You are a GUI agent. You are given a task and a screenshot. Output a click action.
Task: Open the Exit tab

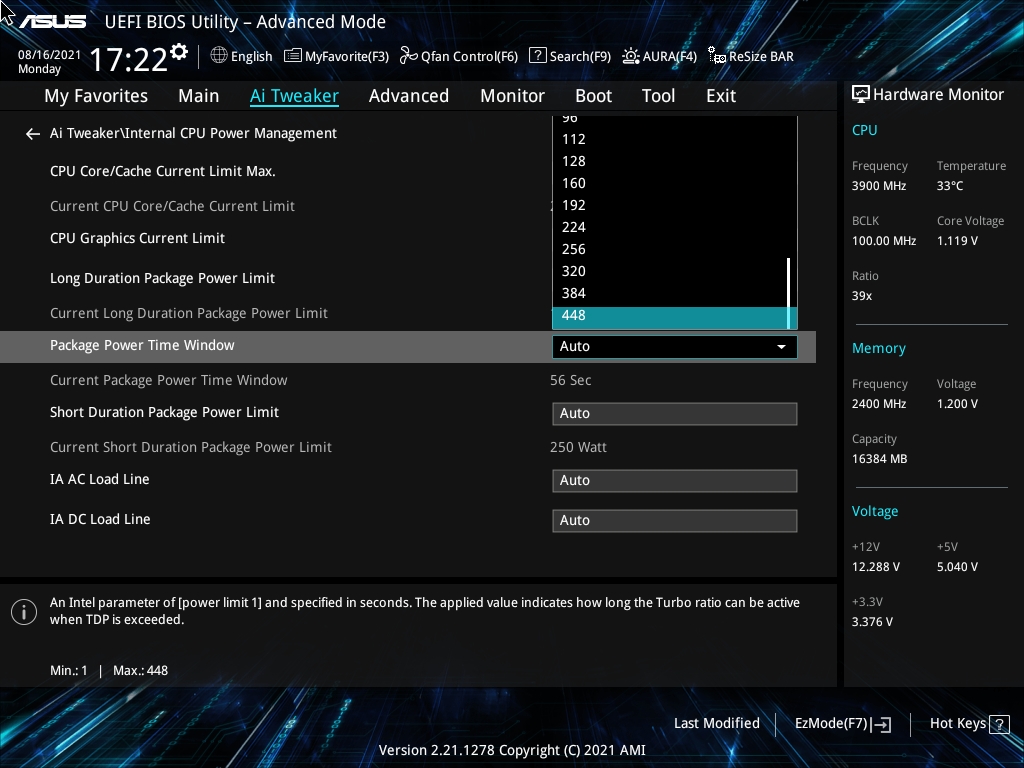721,96
